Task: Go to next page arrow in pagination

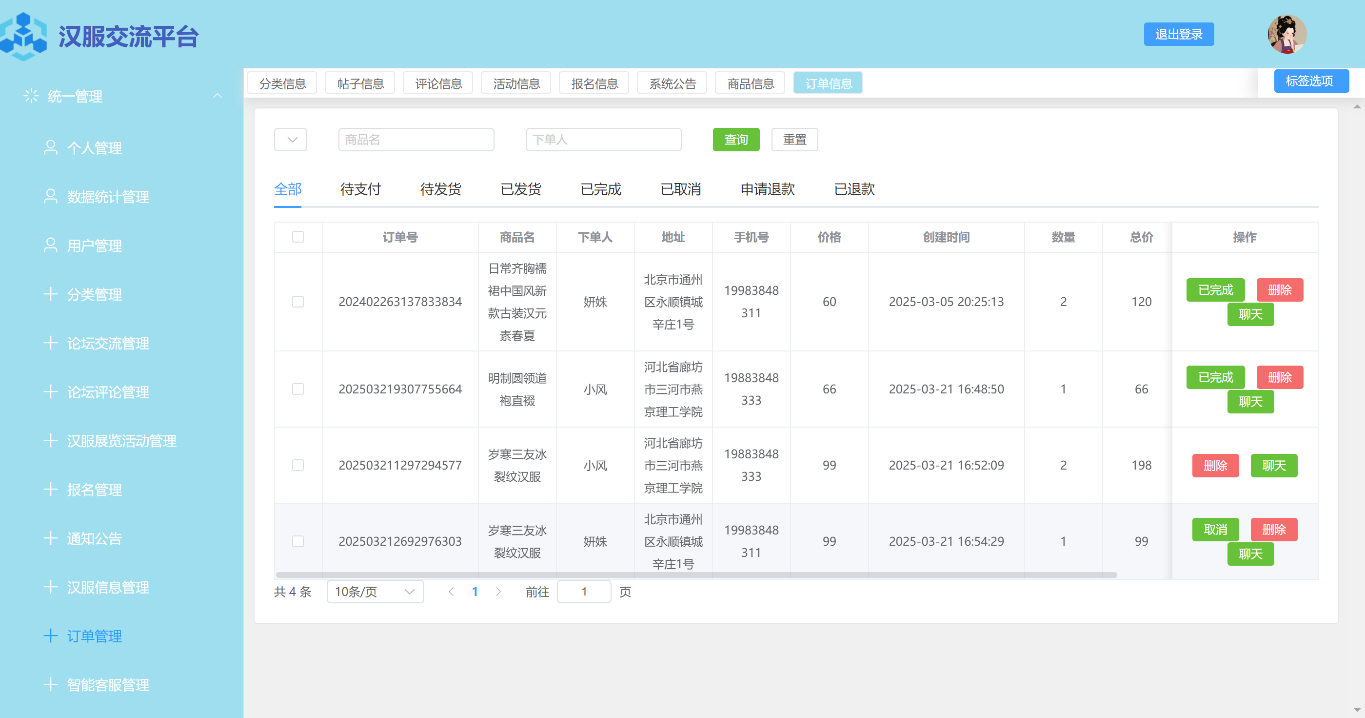Action: point(498,592)
